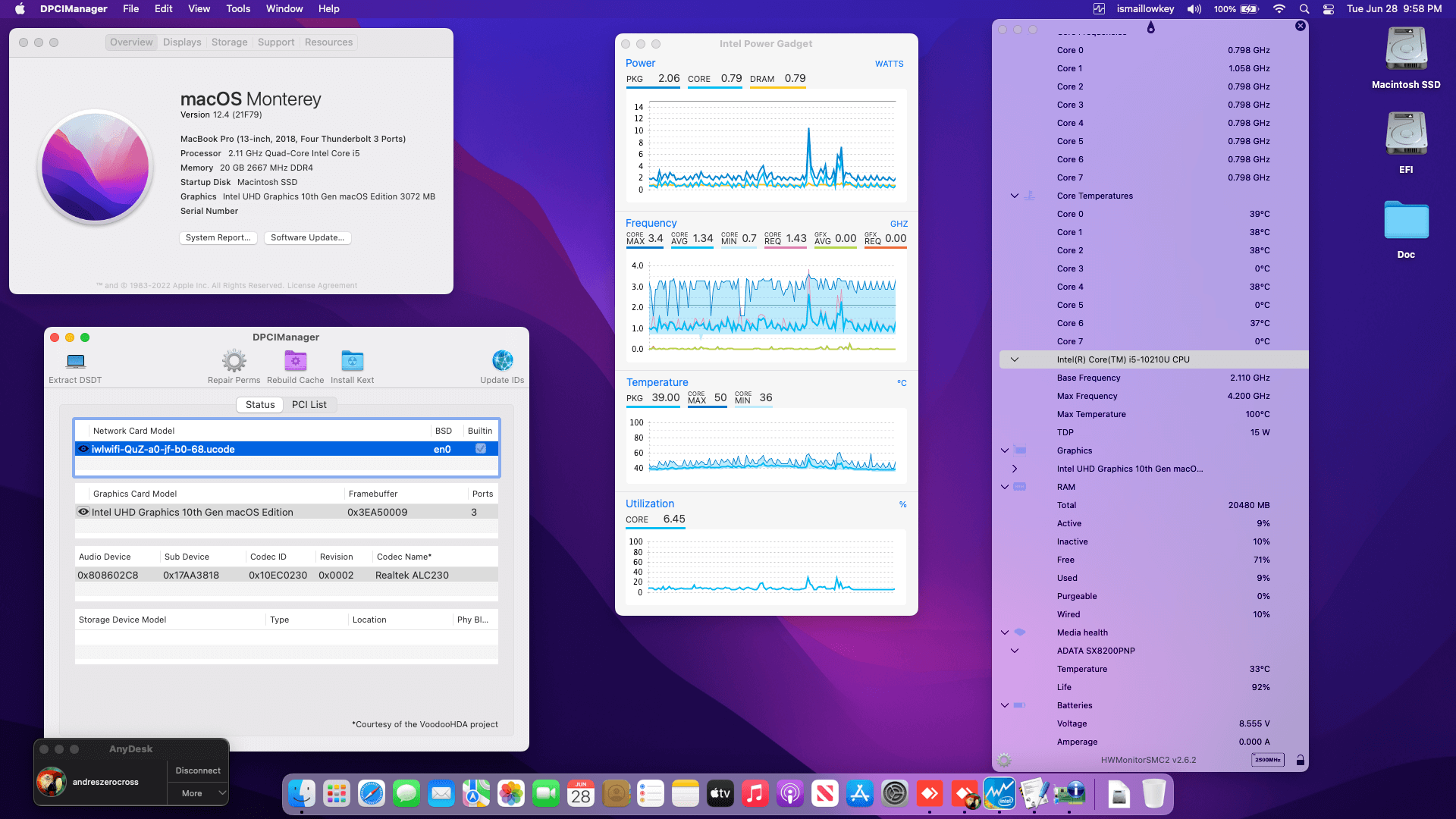The image size is (1456, 819).
Task: Collapse the ADATA SX8200PNP entry
Action: tap(1015, 651)
